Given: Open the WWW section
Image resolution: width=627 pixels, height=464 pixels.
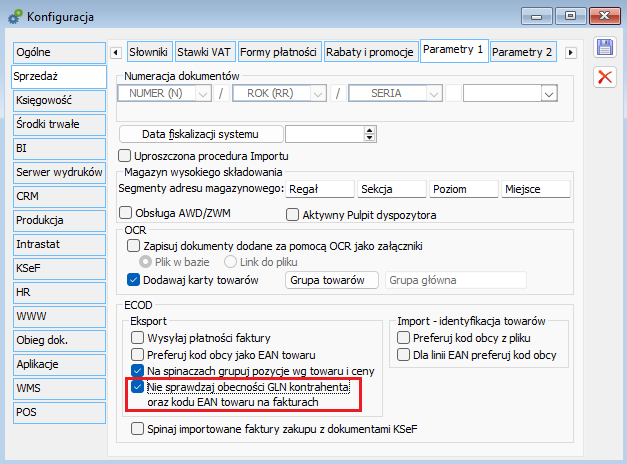Looking at the screenshot, I should [59, 316].
